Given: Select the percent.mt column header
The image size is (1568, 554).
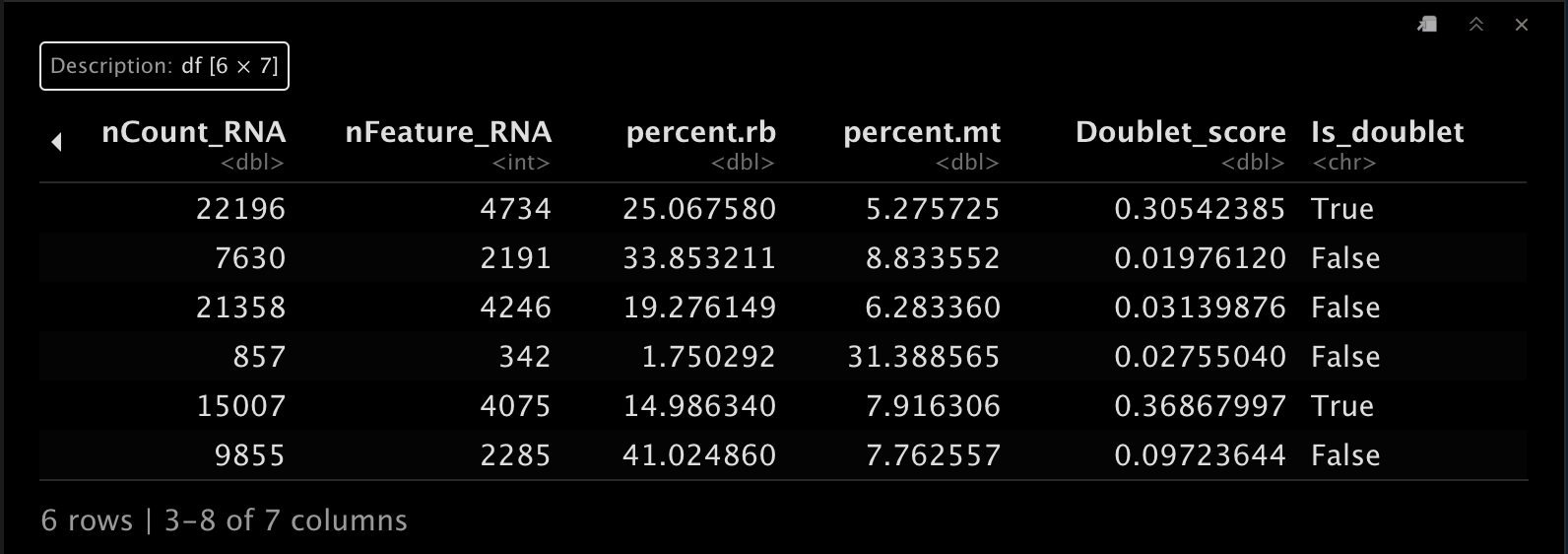Looking at the screenshot, I should pos(922,132).
